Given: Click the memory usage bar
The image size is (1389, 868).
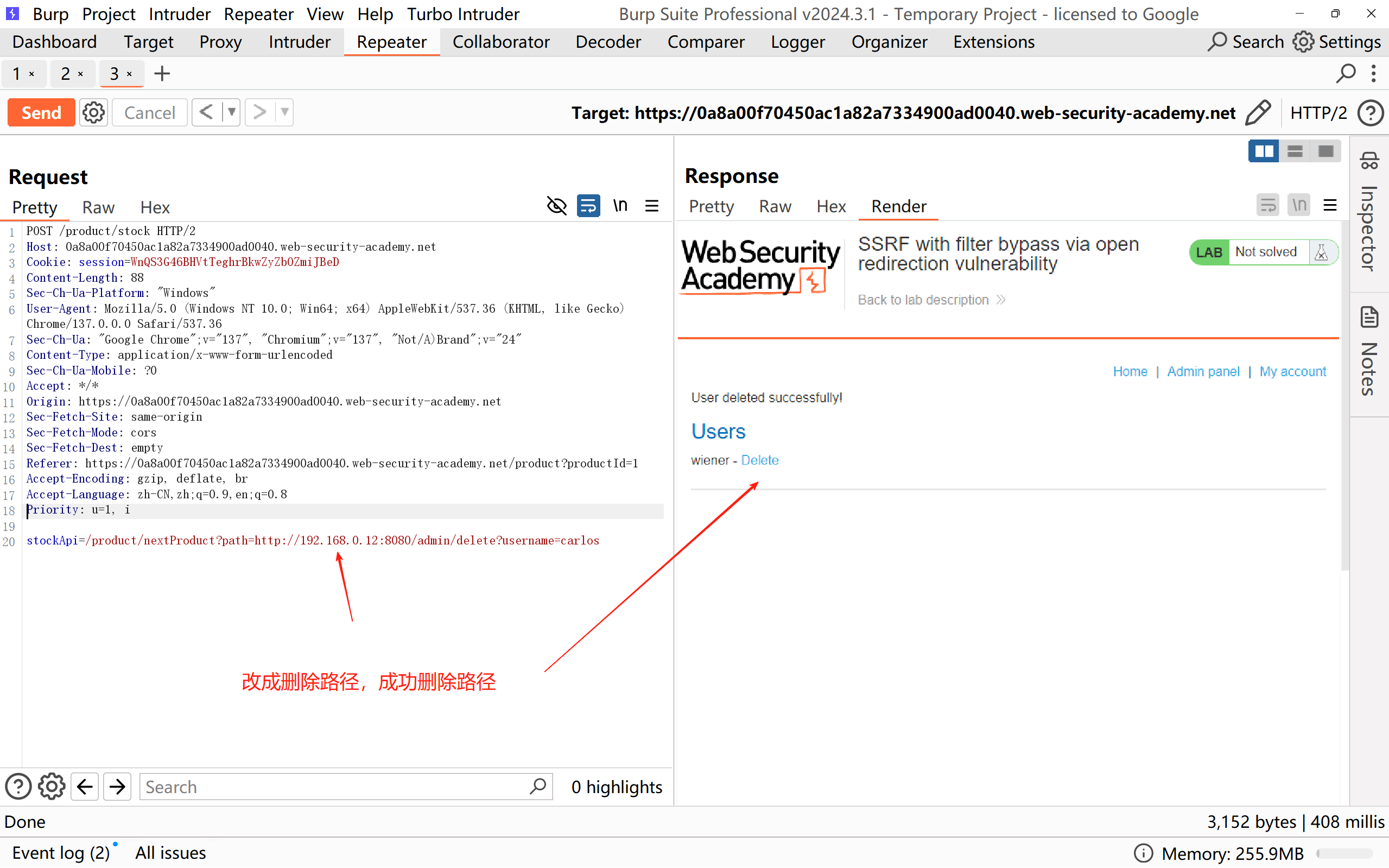Looking at the screenshot, I should (x=1344, y=853).
